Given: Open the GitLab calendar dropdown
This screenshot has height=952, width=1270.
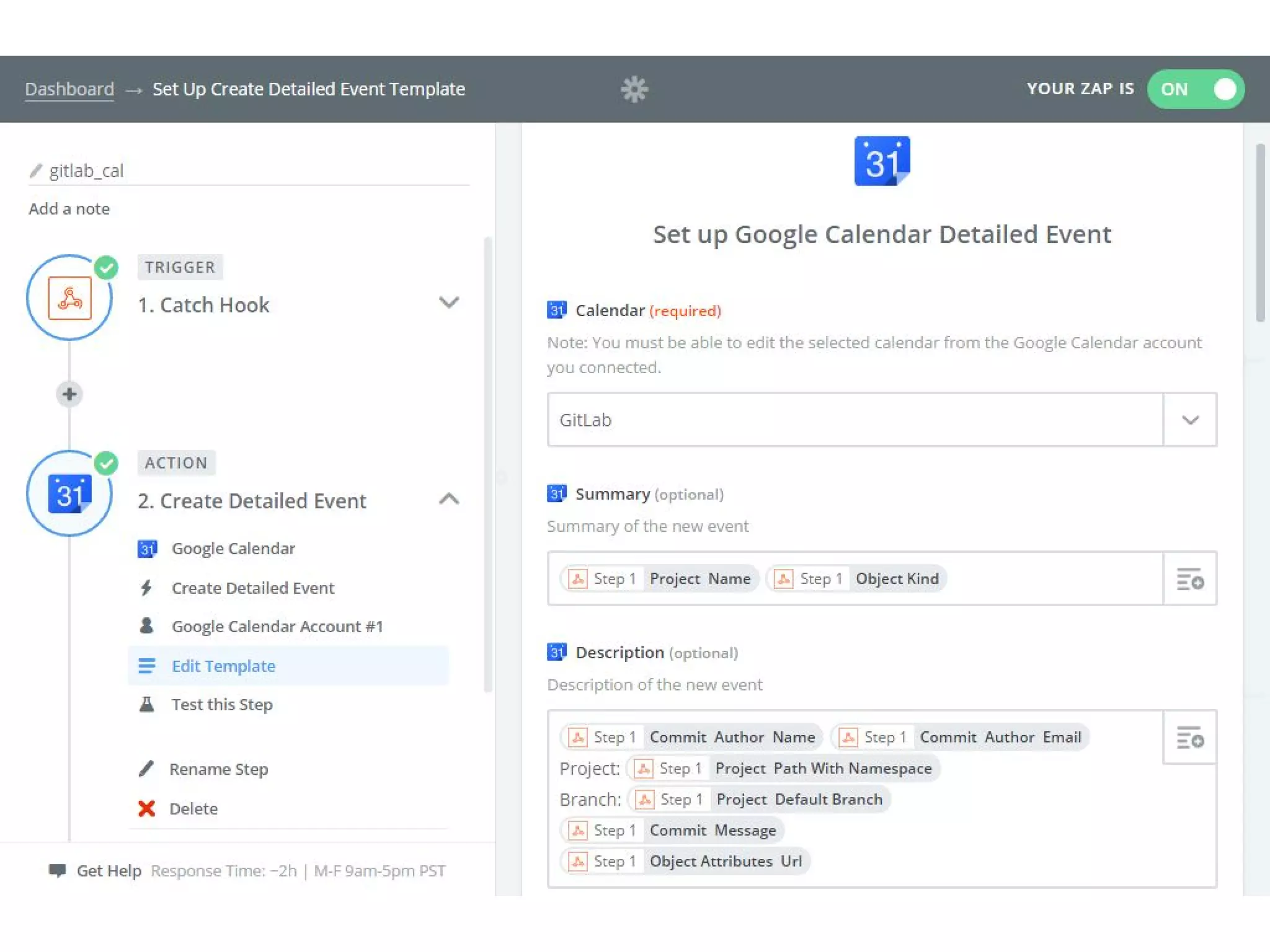Looking at the screenshot, I should (1189, 420).
